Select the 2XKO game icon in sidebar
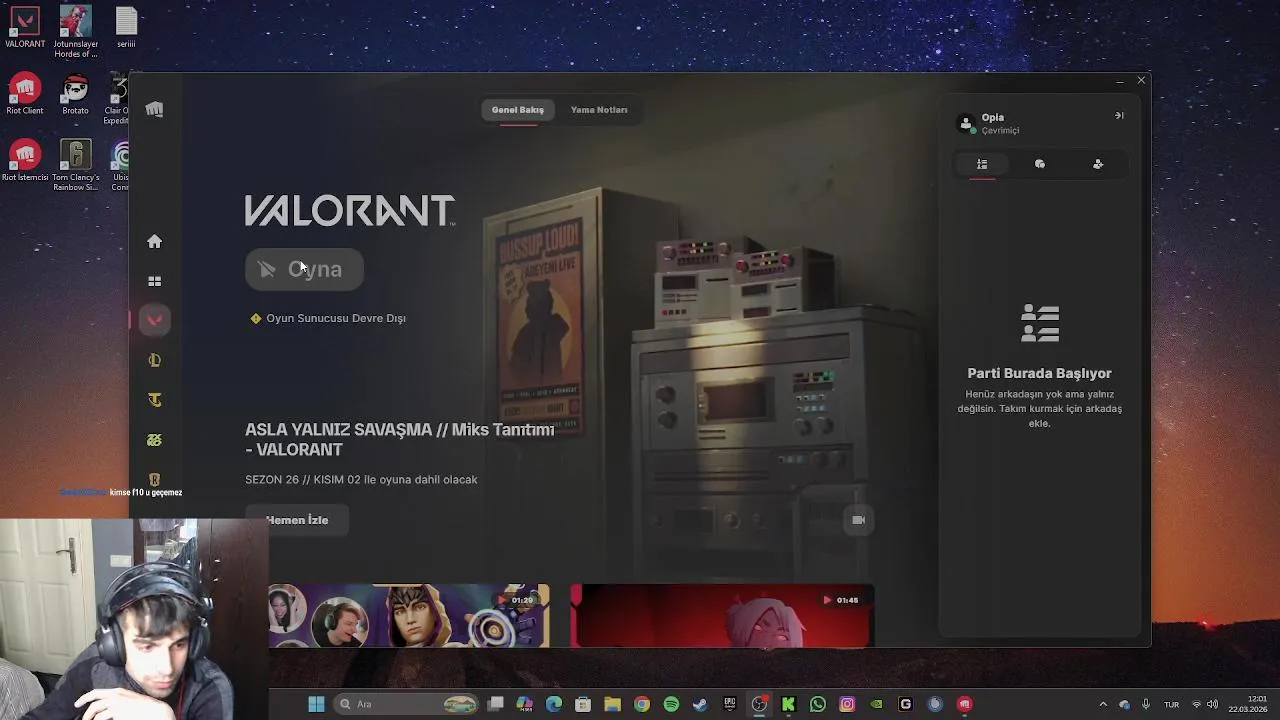The image size is (1280, 720). tap(154, 440)
